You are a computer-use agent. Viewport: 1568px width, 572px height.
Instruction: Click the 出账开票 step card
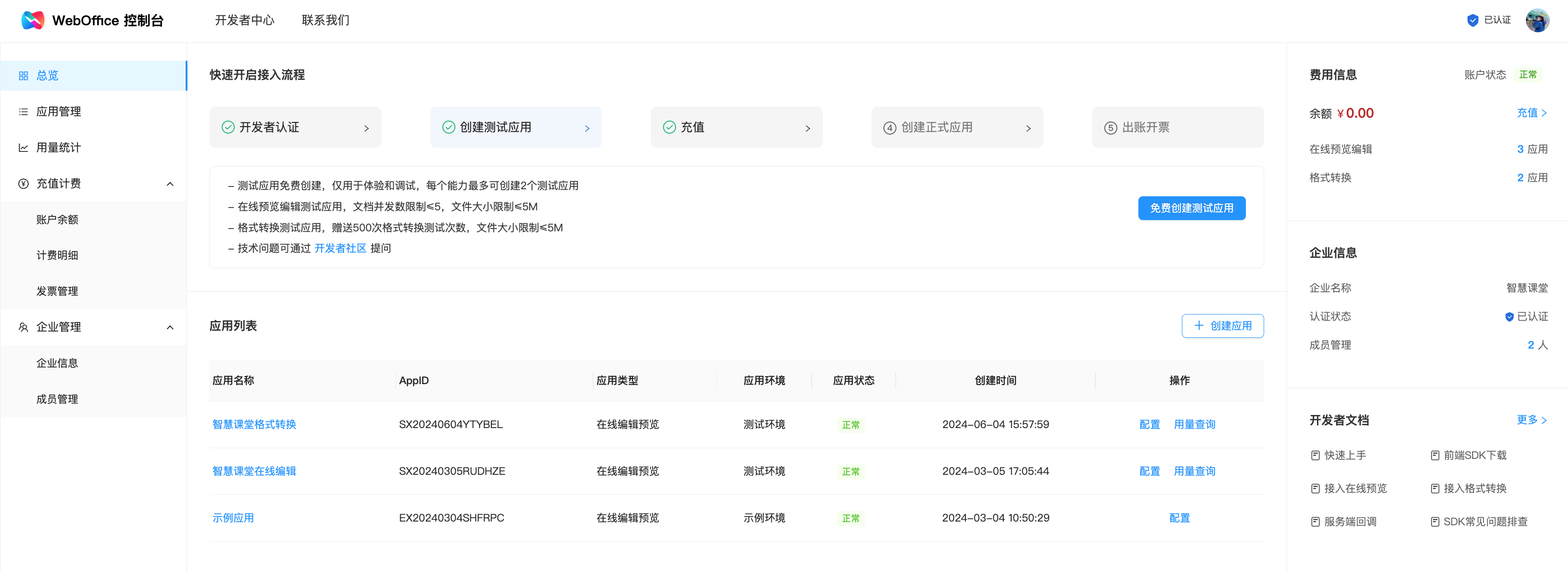1177,127
